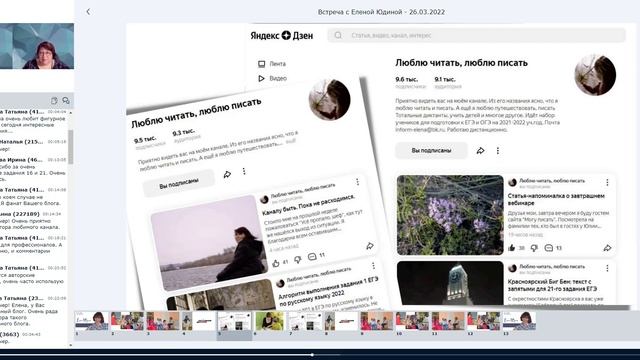Dislike the Каналу быть post
Image resolution: width=640 pixels, height=360 pixels.
[298, 260]
